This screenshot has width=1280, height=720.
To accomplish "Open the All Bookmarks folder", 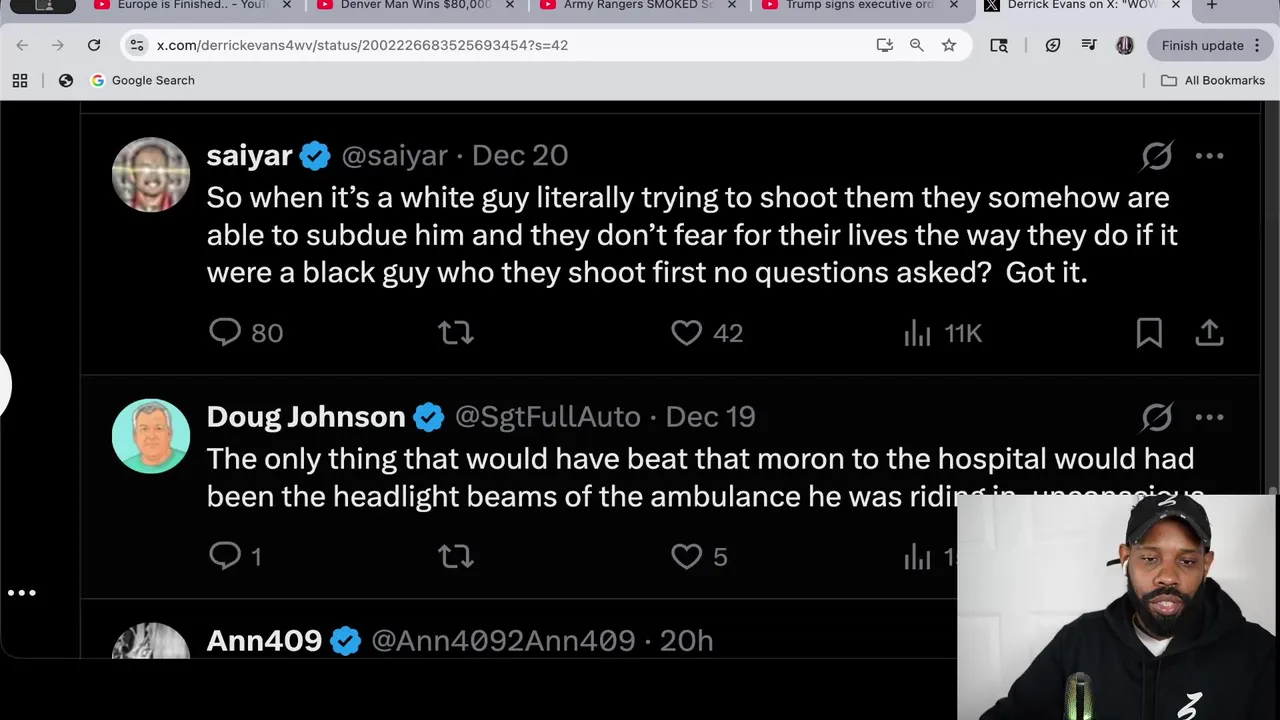I will pyautogui.click(x=1212, y=80).
